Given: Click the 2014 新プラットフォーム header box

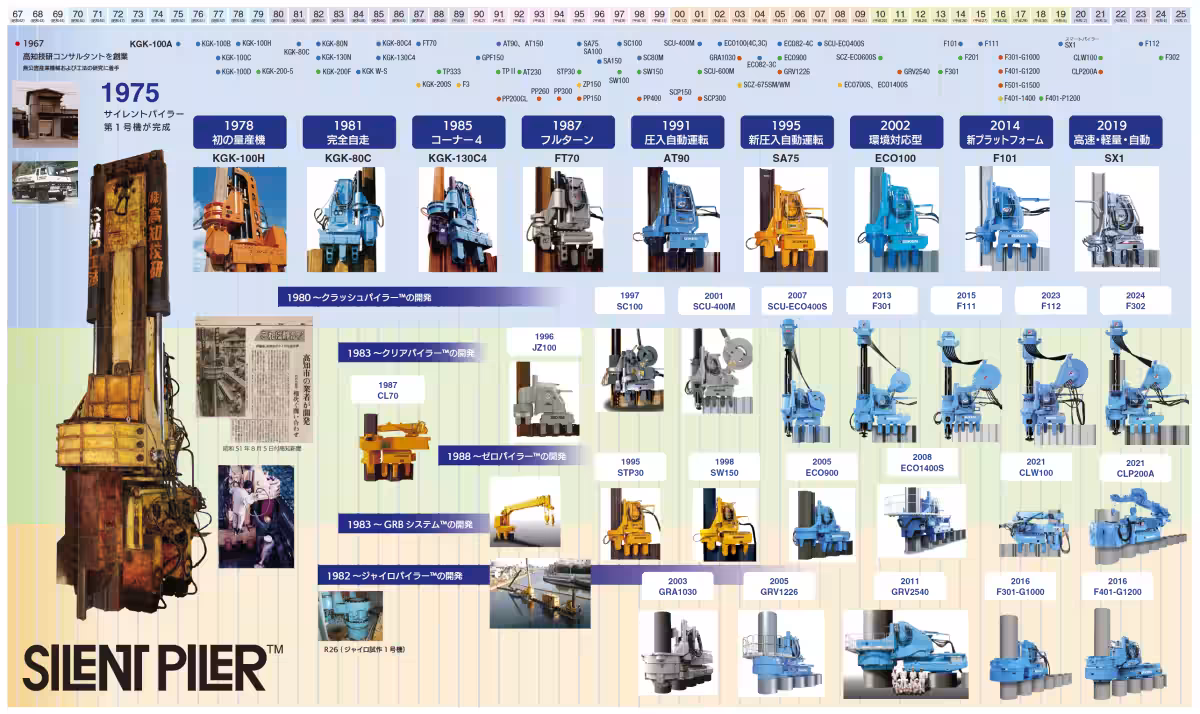Looking at the screenshot, I should (x=1004, y=133).
